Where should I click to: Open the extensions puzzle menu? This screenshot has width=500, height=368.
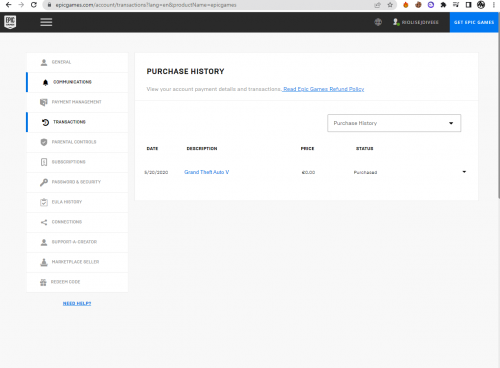(443, 5)
